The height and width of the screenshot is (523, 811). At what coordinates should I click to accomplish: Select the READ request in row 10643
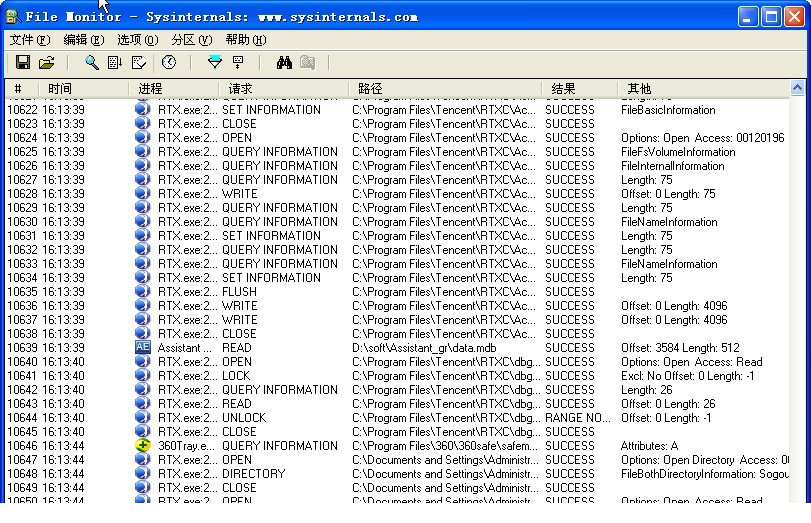236,404
